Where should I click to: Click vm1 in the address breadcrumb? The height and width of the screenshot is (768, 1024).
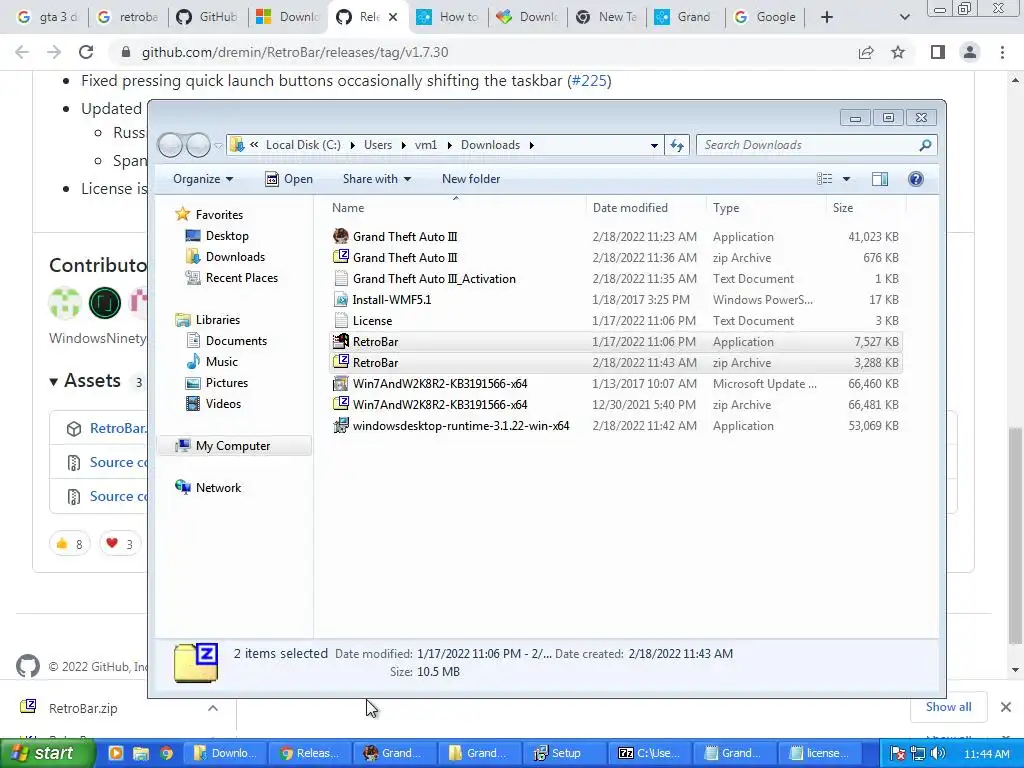[x=426, y=145]
